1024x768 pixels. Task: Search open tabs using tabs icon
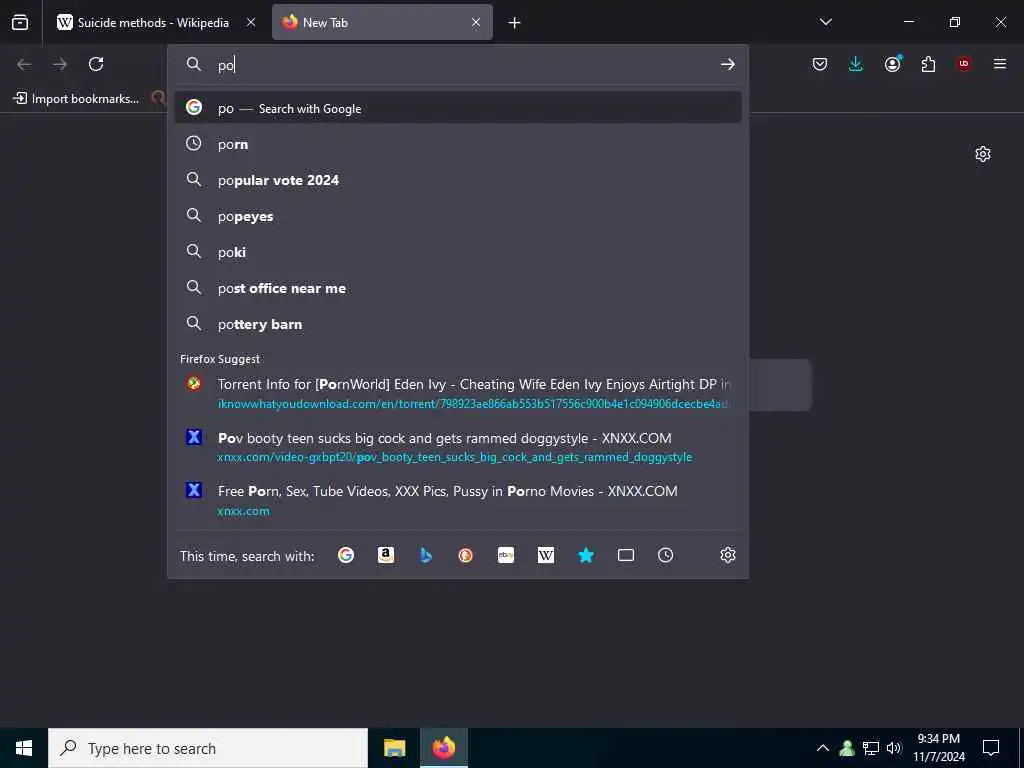626,555
